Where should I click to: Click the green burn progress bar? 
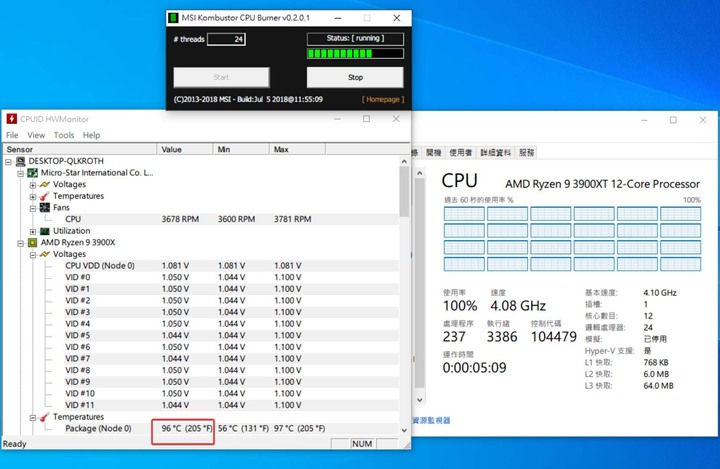(x=355, y=54)
